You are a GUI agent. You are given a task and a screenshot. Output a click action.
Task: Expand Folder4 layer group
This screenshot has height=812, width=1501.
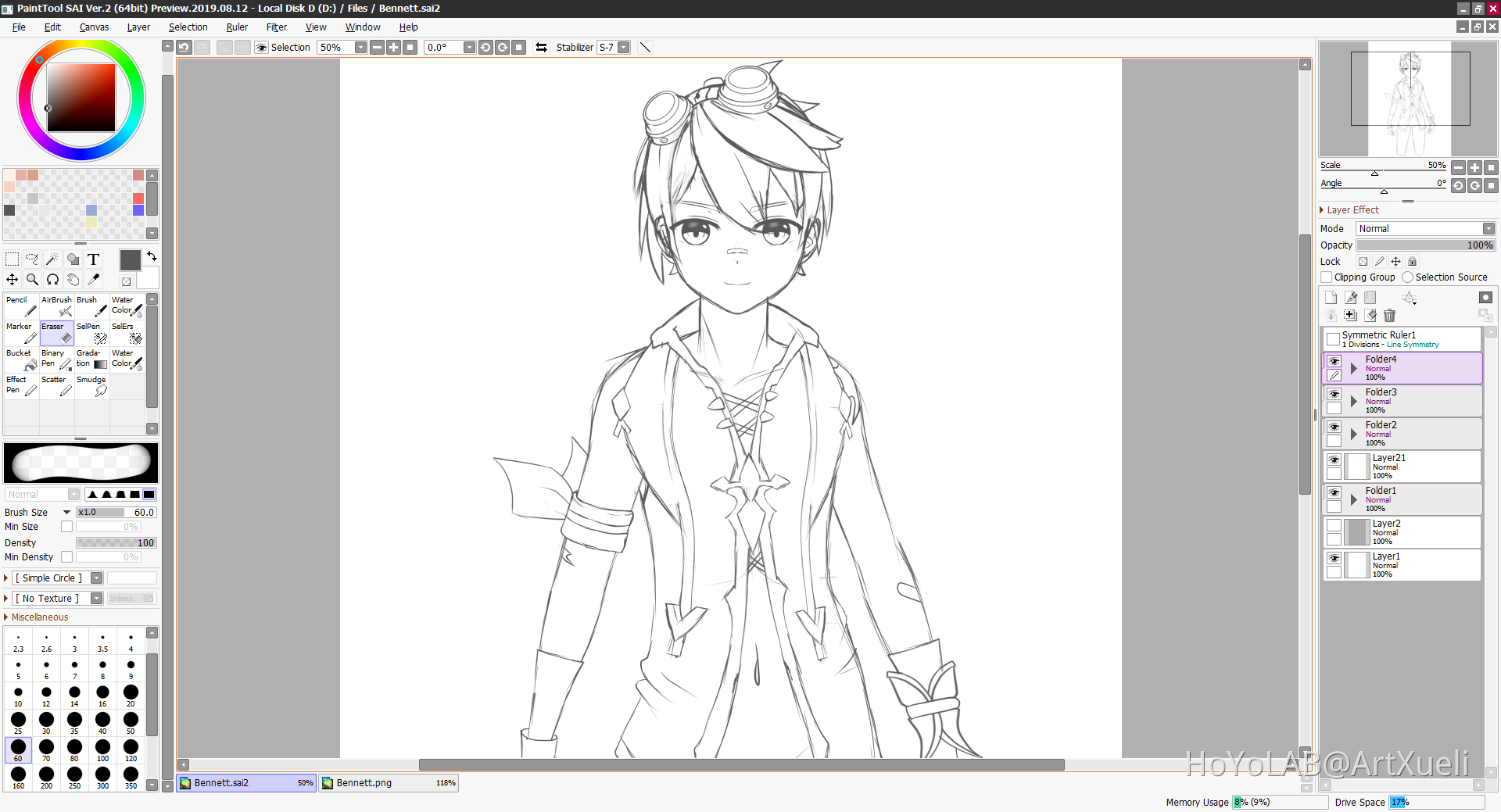(1353, 368)
